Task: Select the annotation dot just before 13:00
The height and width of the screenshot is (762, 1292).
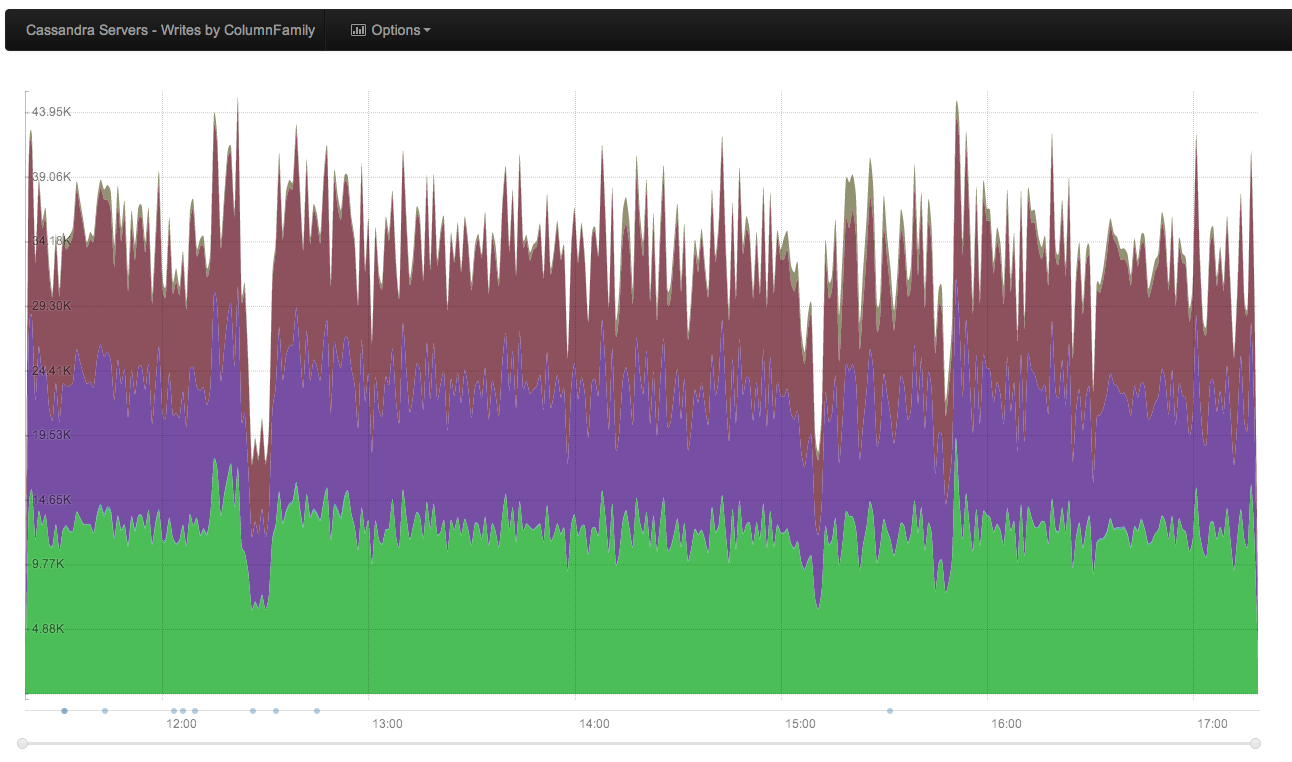Action: [317, 711]
